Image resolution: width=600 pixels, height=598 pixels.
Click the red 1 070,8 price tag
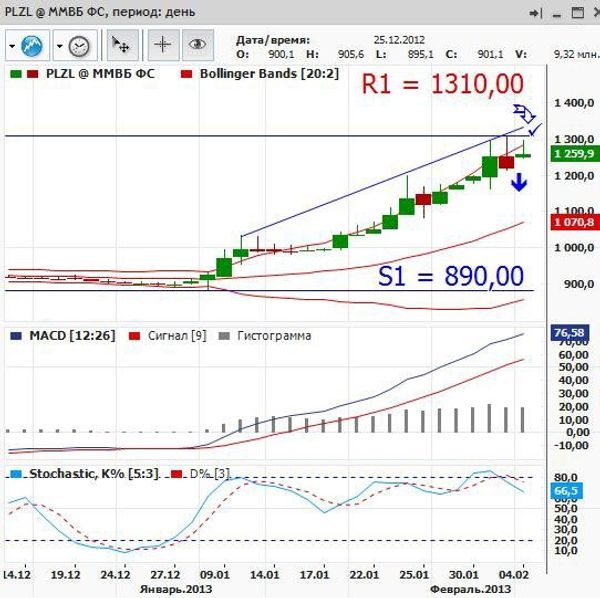[x=575, y=222]
